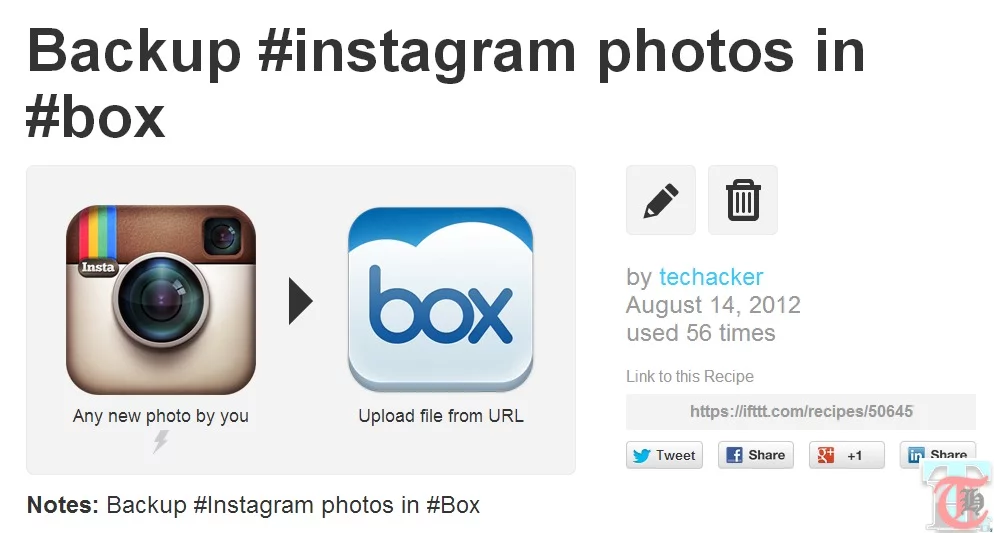
Task: Click 'Upload file from URL' action label
Action: coord(441,416)
